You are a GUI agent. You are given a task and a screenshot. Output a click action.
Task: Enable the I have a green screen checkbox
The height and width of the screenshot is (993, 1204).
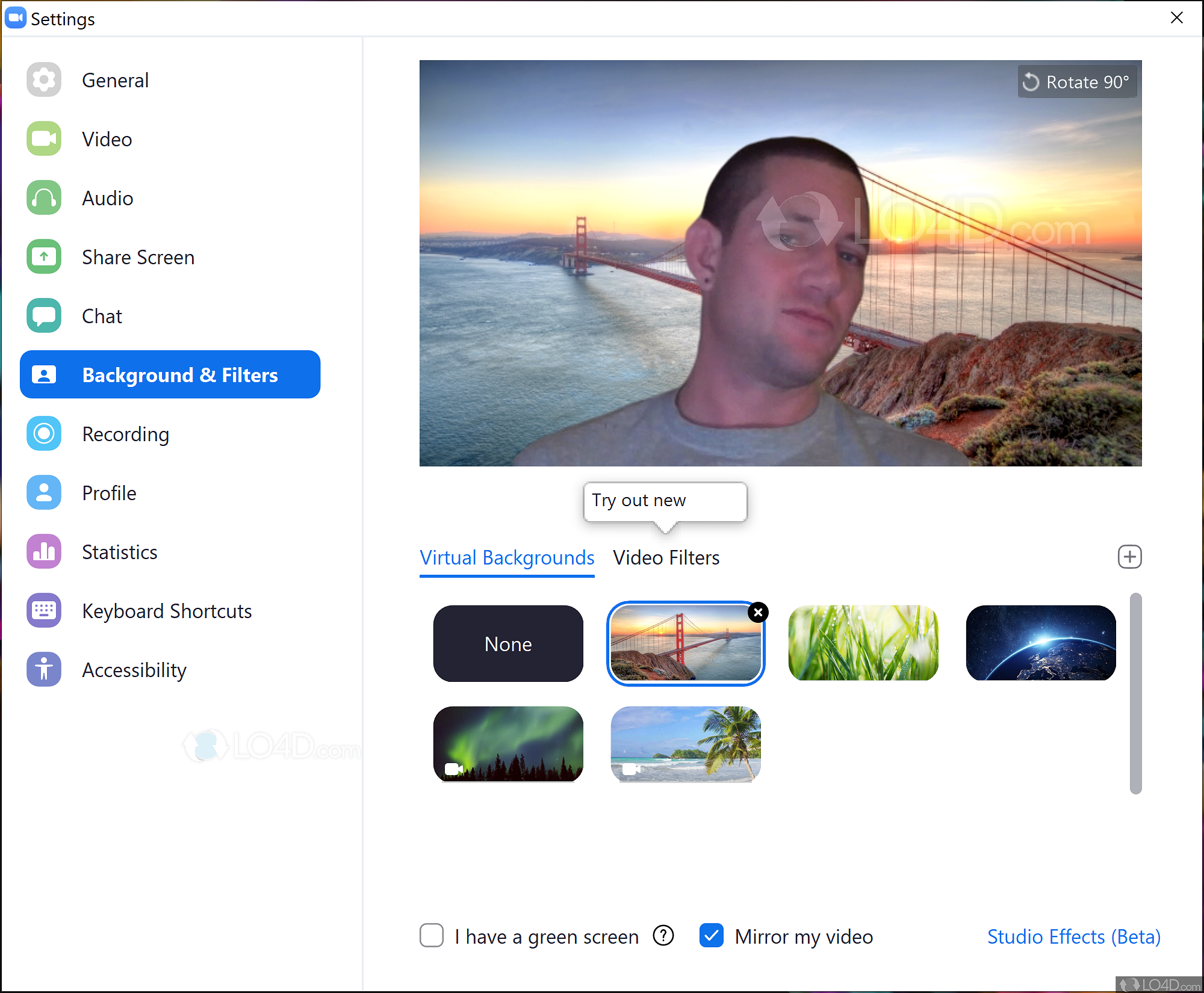pyautogui.click(x=431, y=936)
